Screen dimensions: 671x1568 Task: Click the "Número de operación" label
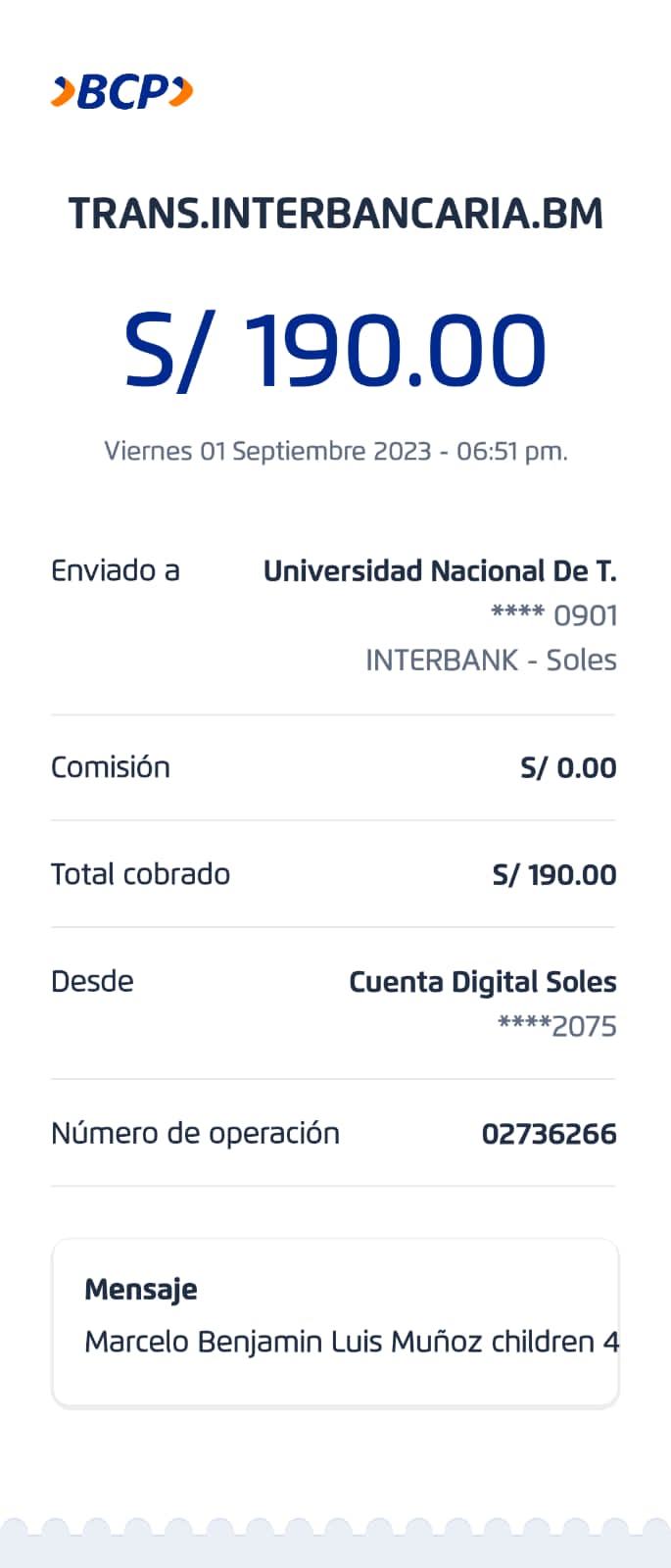(195, 1134)
